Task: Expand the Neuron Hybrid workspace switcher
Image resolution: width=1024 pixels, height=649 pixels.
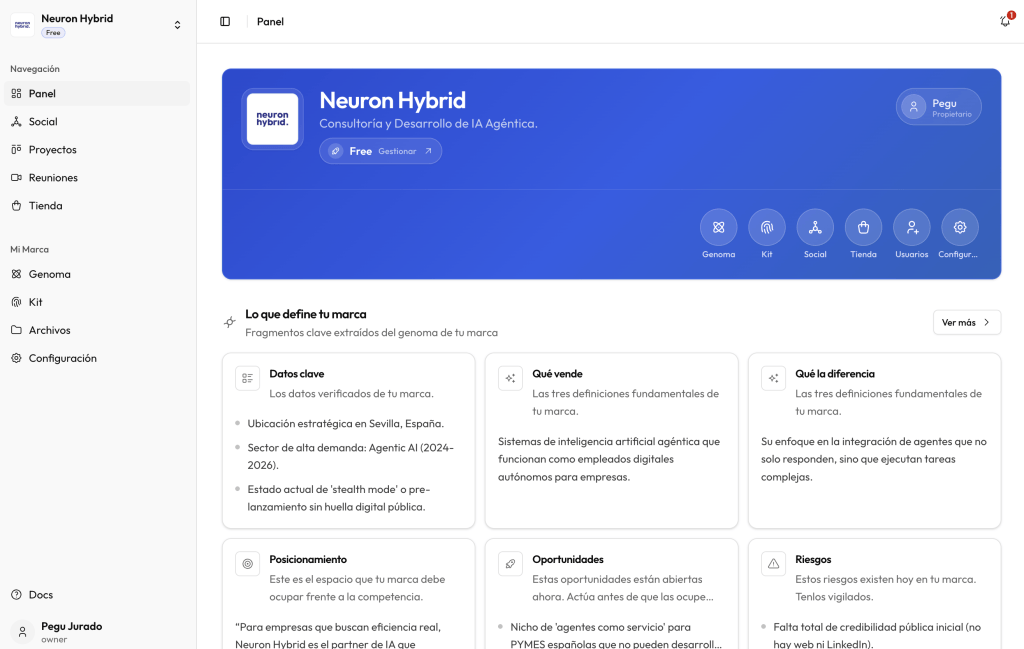Action: [x=177, y=25]
